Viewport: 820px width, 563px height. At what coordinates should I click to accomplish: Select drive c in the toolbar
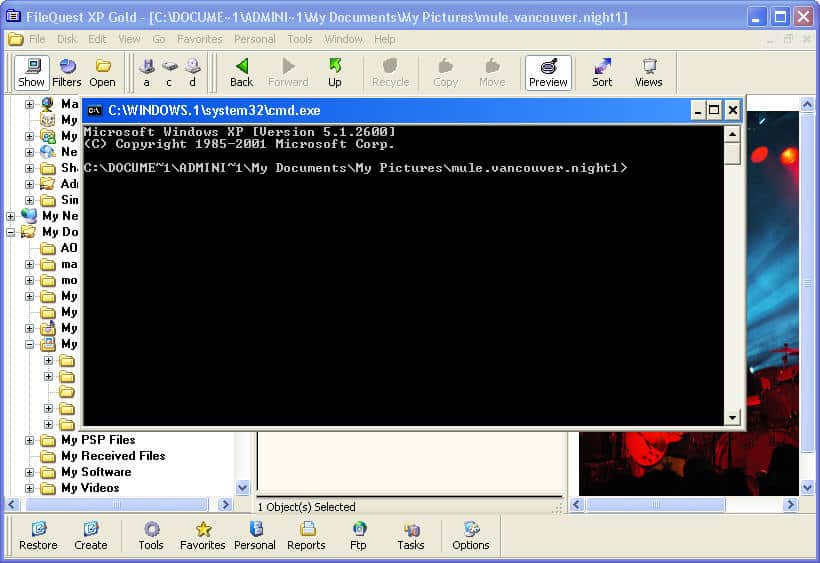click(x=169, y=72)
